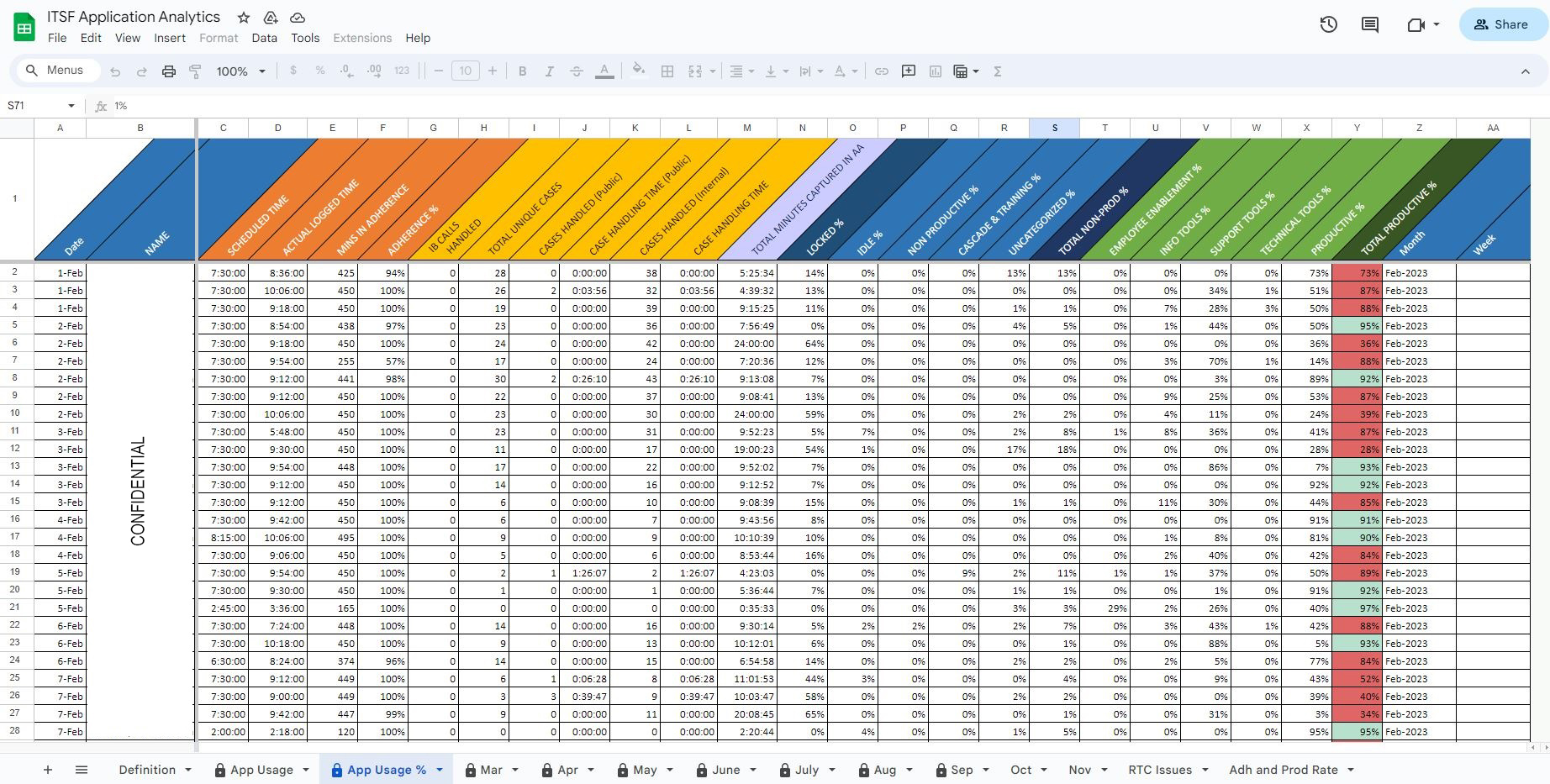Show the all sheets list

click(x=82, y=770)
